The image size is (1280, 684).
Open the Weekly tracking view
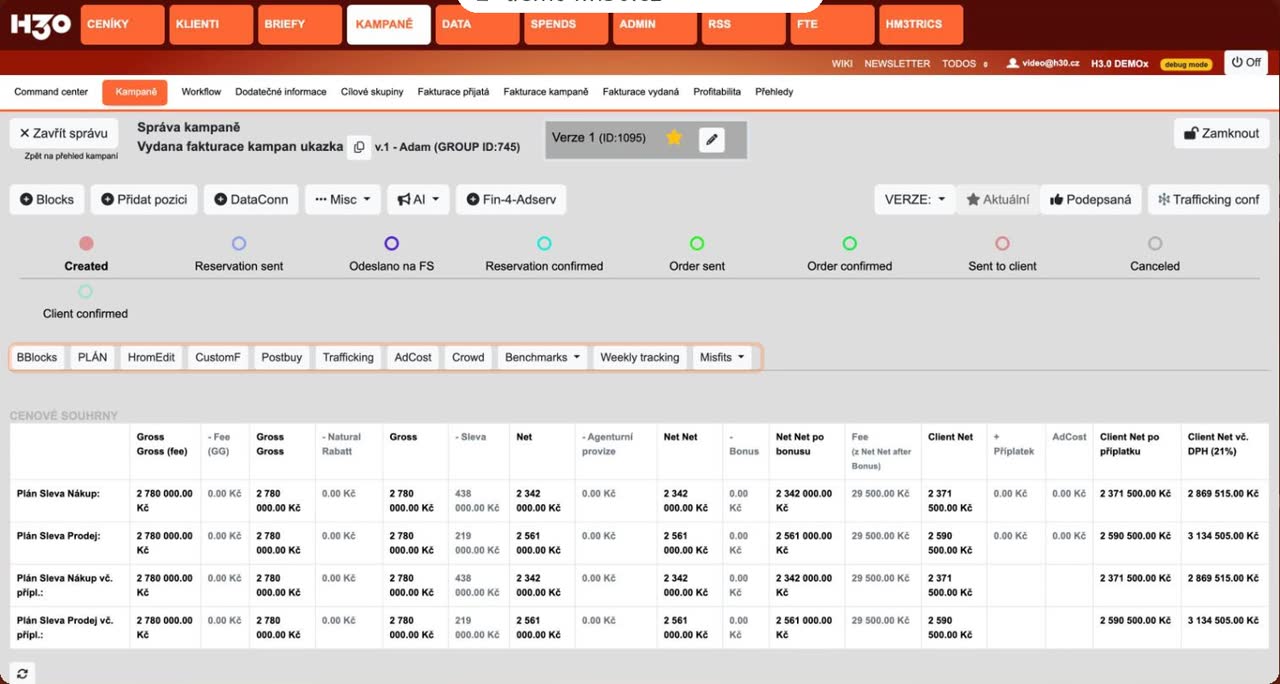640,357
